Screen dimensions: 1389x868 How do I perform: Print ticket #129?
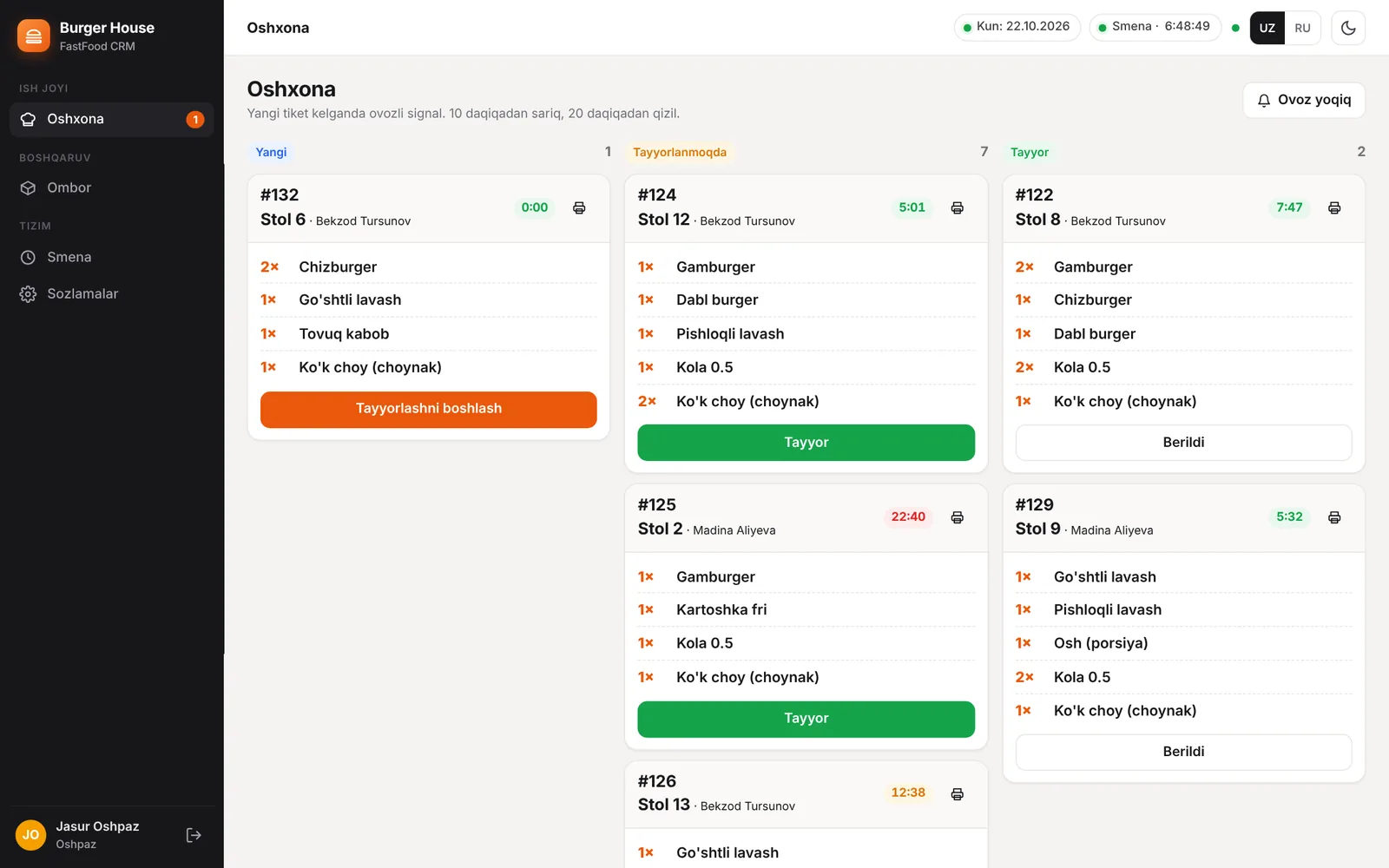coord(1334,517)
